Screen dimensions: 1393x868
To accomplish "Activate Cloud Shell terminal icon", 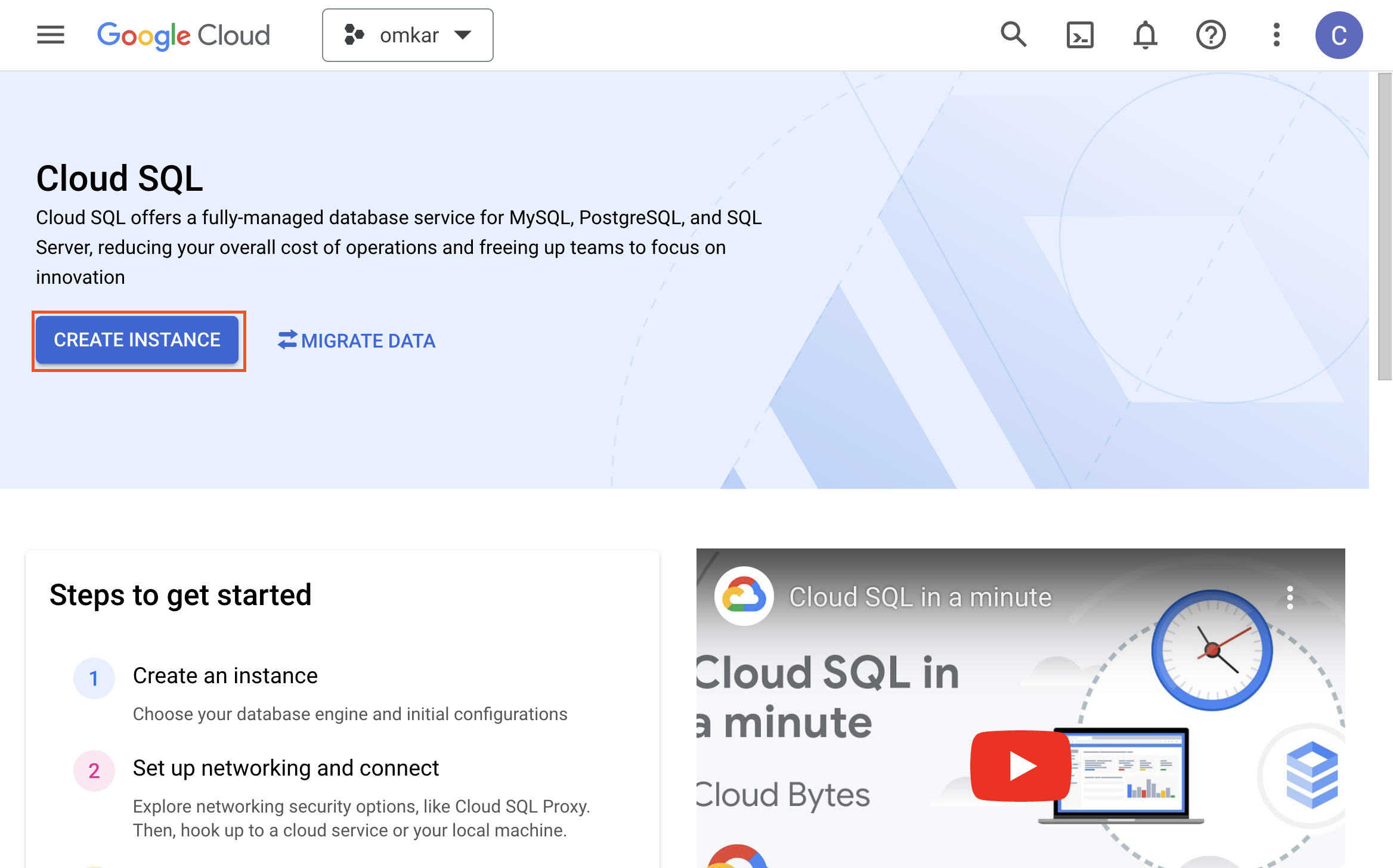I will (1080, 35).
